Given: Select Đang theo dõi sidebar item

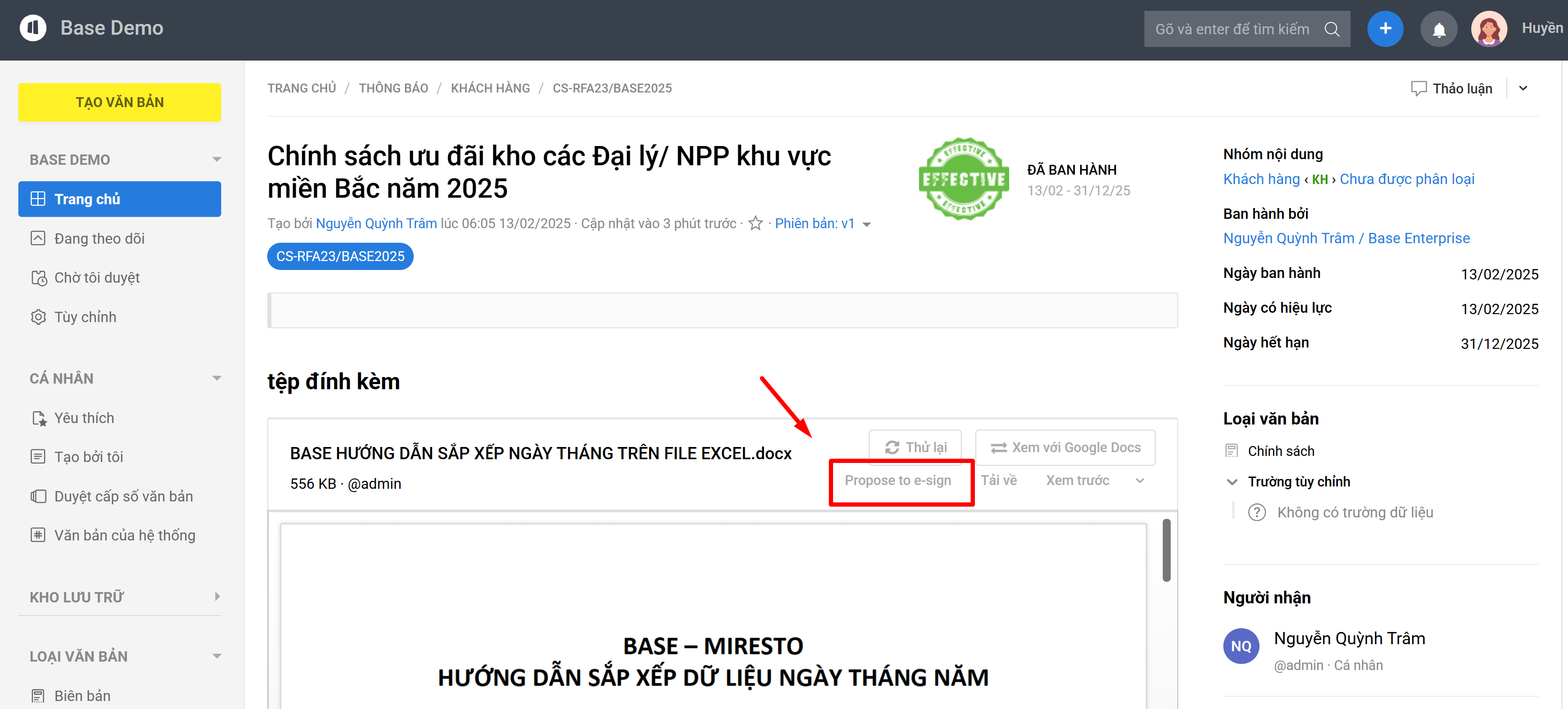Looking at the screenshot, I should coord(99,239).
